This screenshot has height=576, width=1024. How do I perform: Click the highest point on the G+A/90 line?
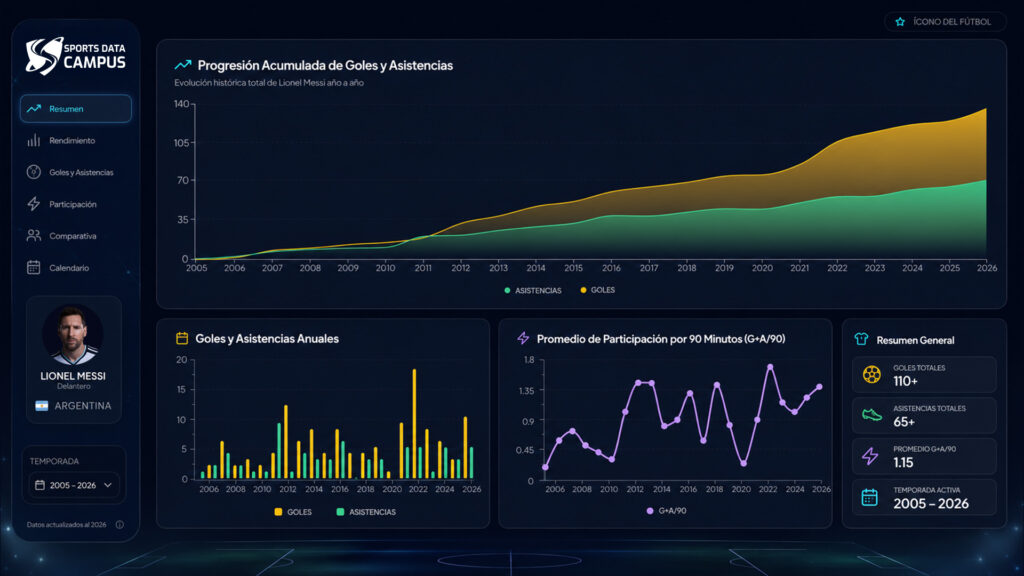[770, 367]
